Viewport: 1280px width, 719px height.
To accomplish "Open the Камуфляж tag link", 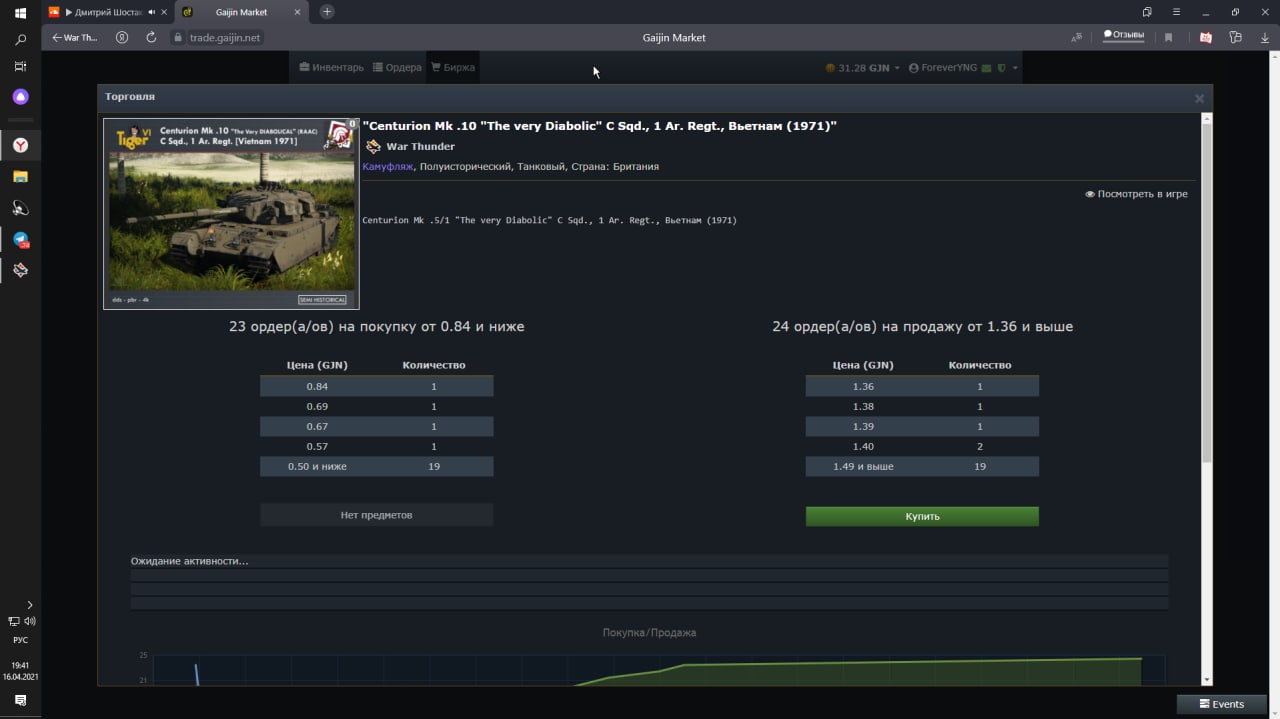I will click(388, 167).
